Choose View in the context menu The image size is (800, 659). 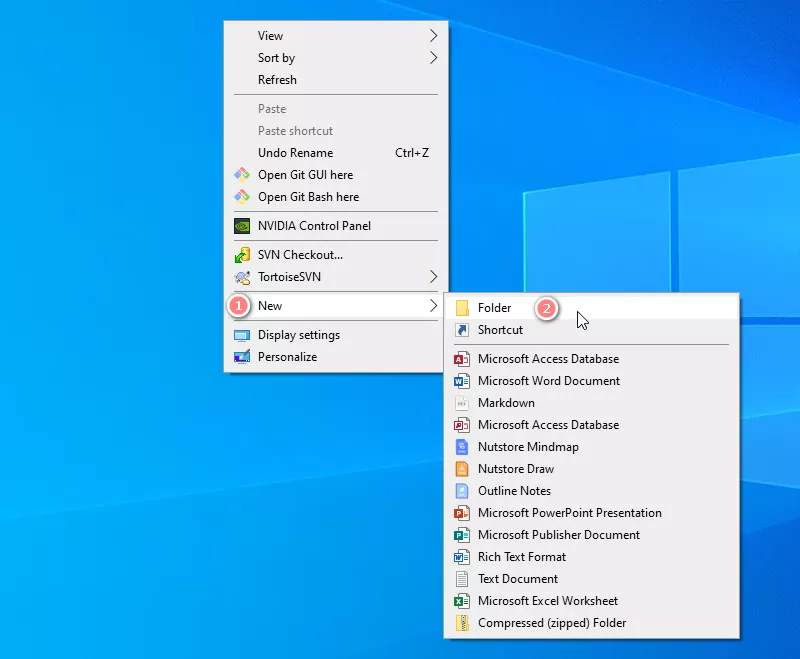(336, 36)
